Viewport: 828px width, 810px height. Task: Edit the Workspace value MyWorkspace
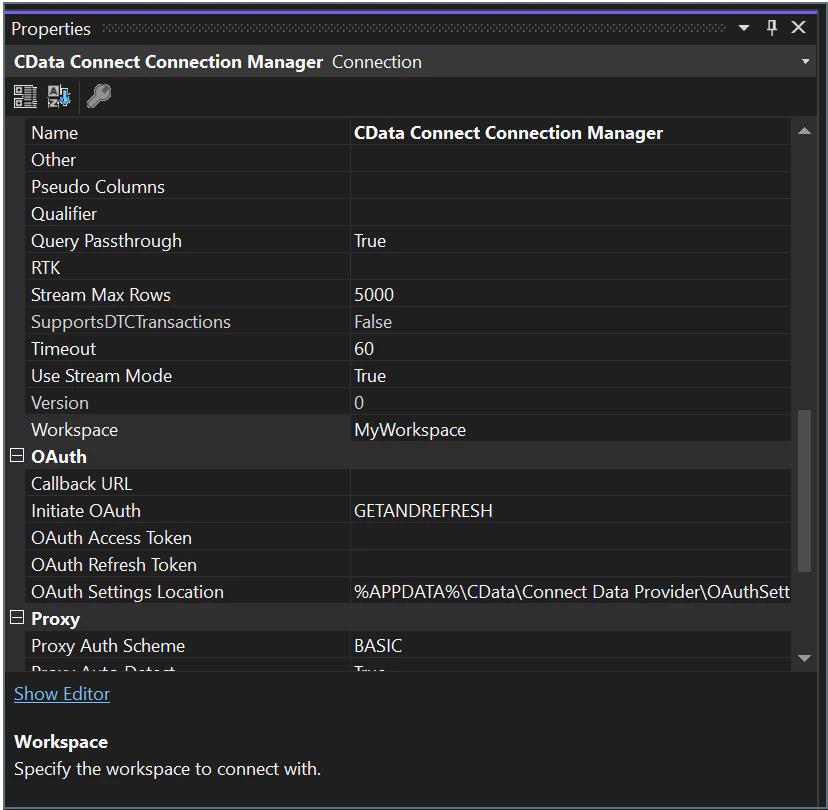point(571,429)
